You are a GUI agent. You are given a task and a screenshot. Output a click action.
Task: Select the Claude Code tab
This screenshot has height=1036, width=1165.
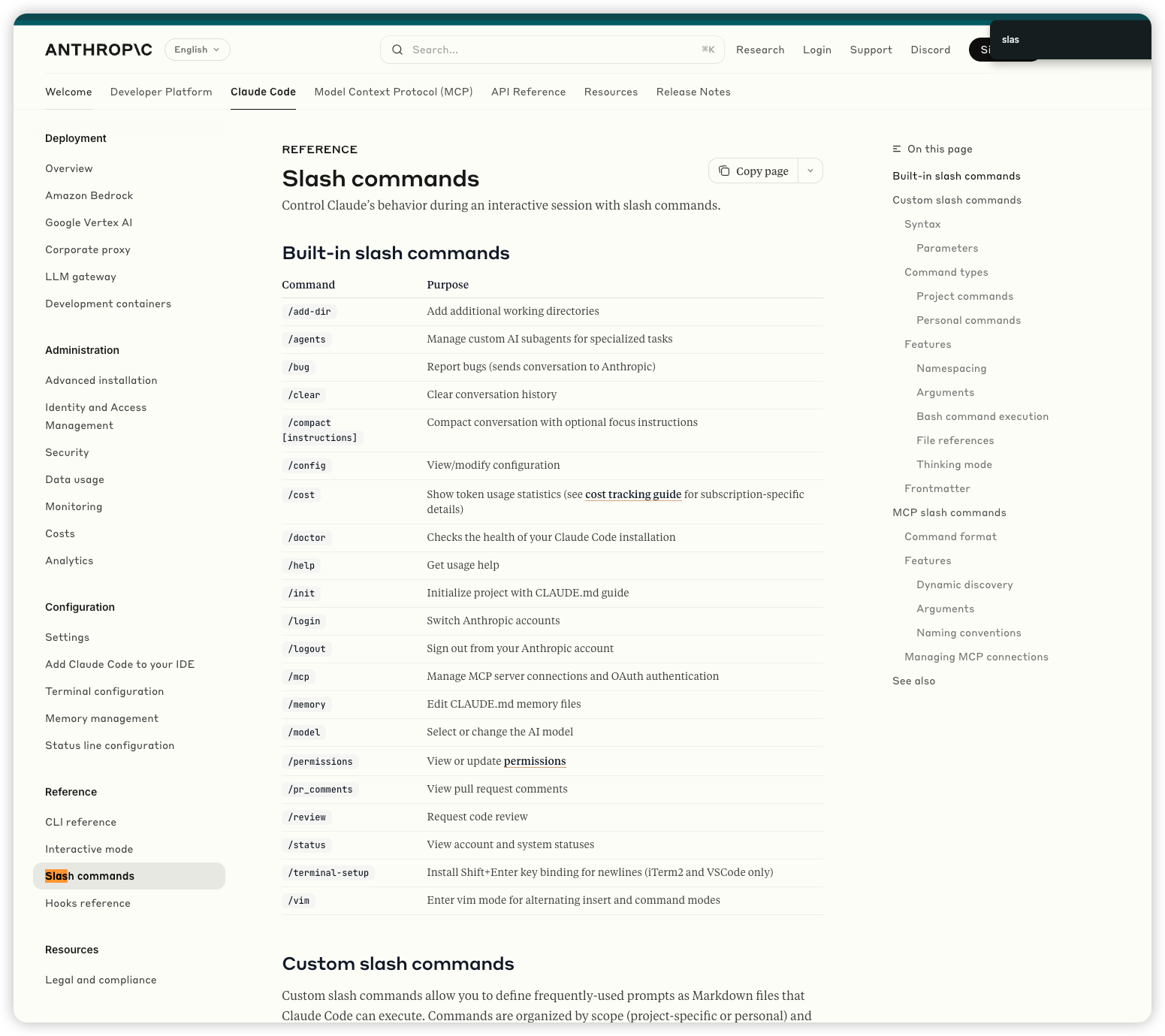pyautogui.click(x=263, y=92)
